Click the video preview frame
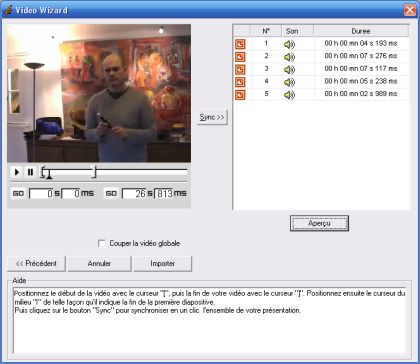 [x=99, y=93]
